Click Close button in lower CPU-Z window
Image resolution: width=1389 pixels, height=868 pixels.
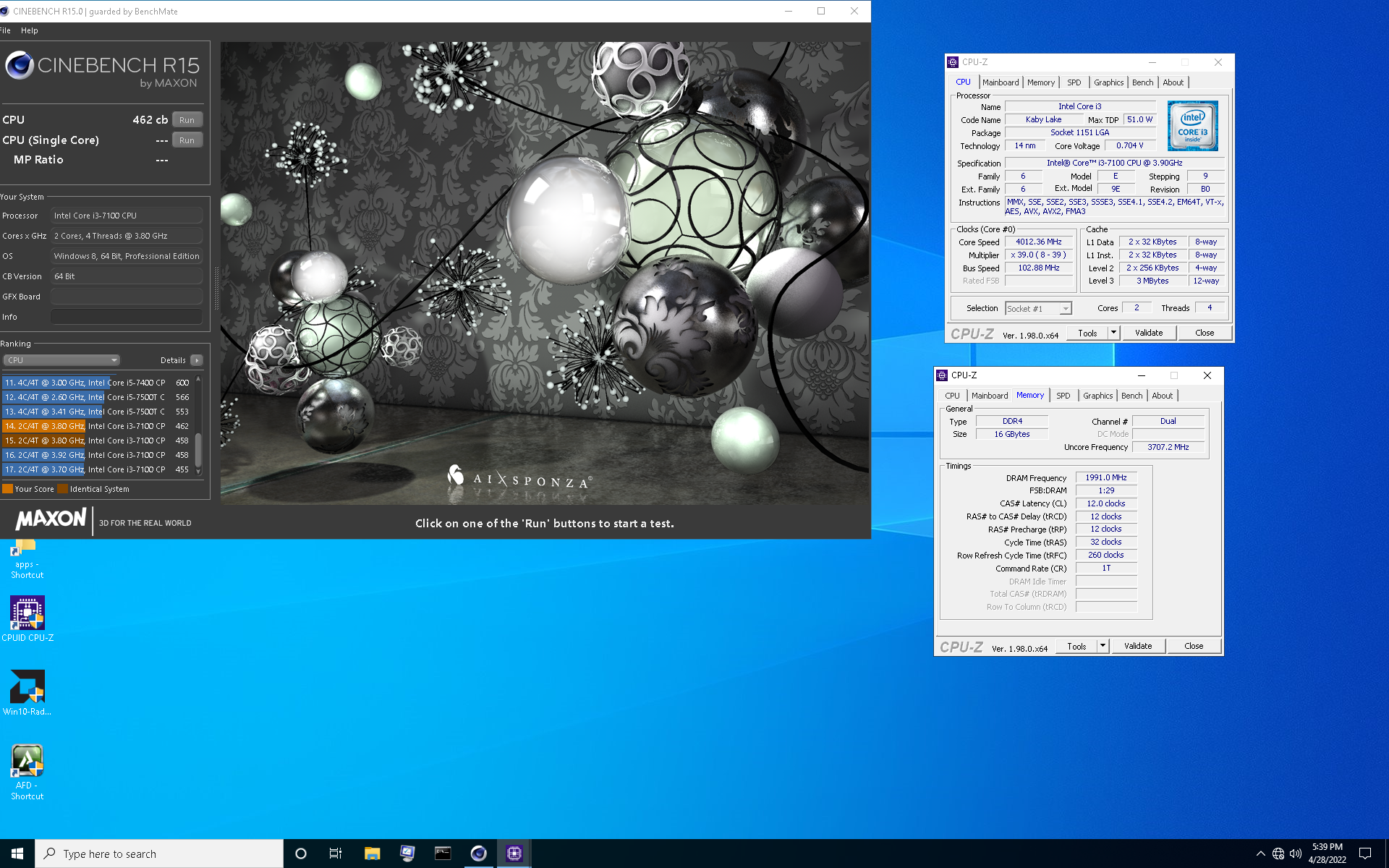1194,646
